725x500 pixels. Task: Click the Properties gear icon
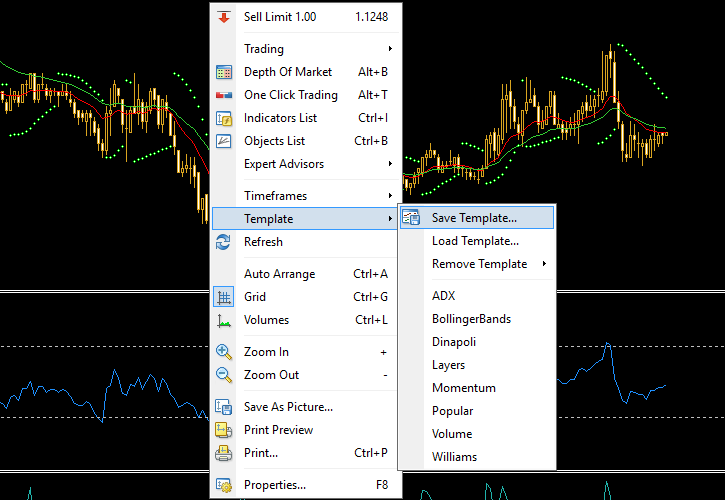coord(224,485)
